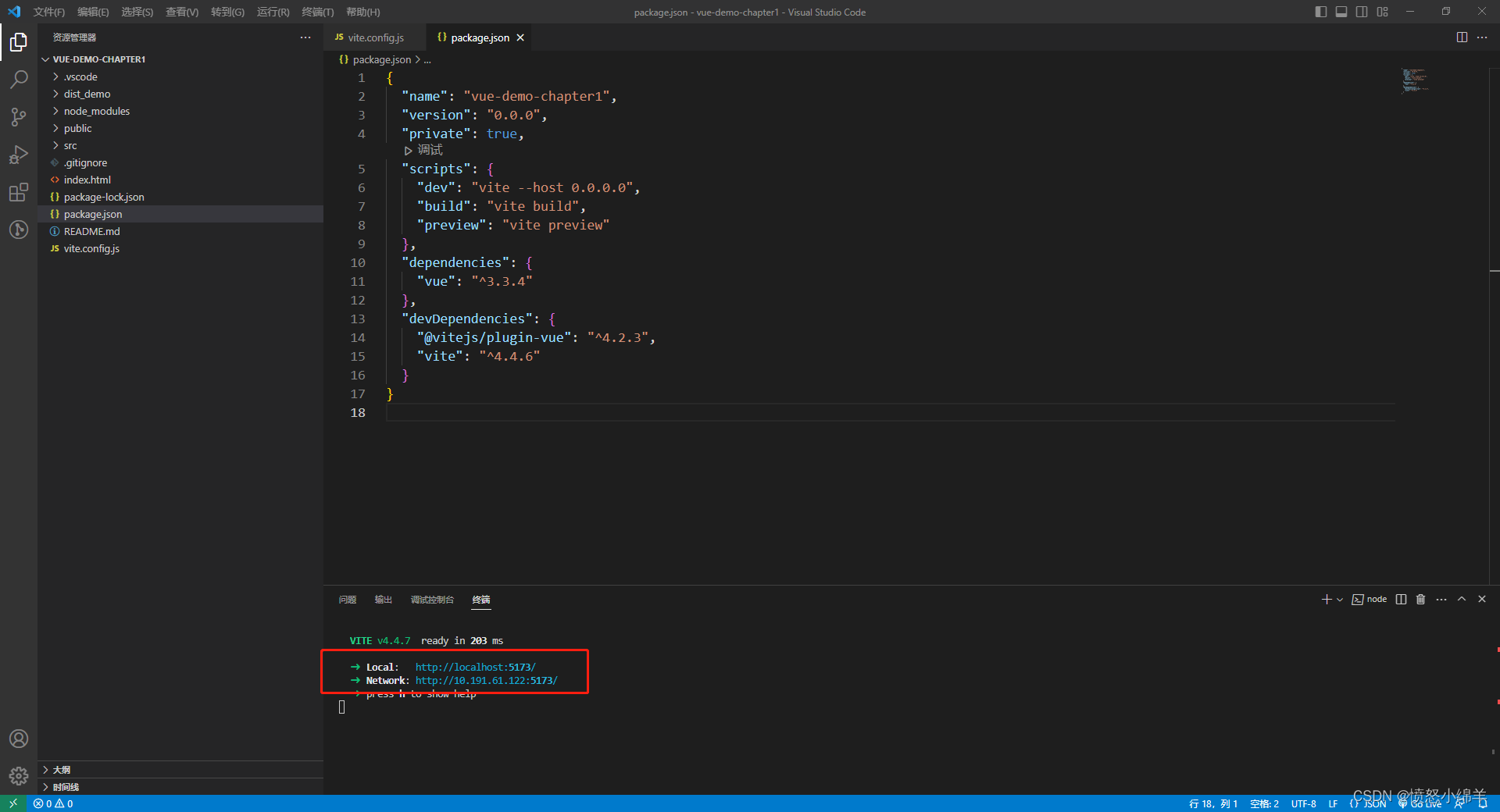Switch to the Problems (问题) panel tab
1500x812 pixels.
click(348, 600)
